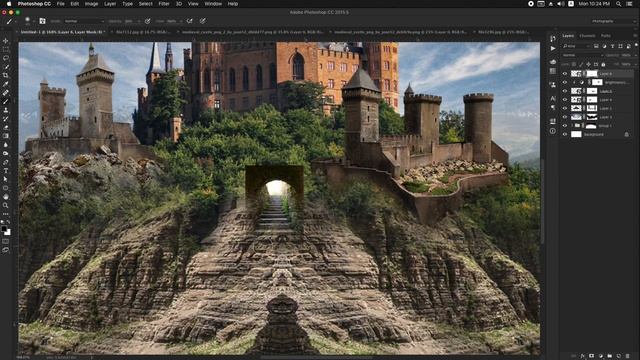Select the Clone Stamp tool
The height and width of the screenshot is (360, 640).
coord(6,110)
